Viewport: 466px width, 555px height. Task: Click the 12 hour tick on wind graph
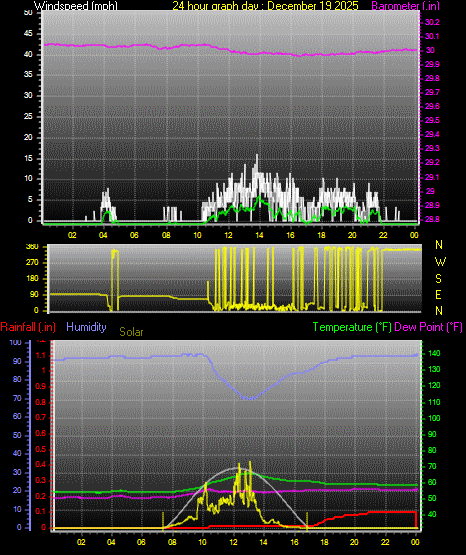click(x=228, y=235)
